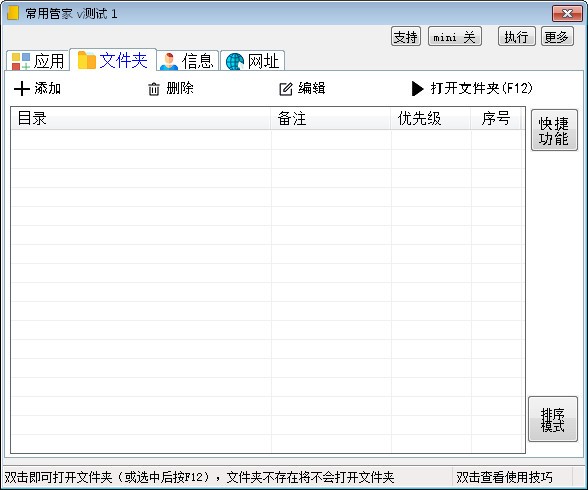Screen dimensions: 588x490
Task: Toggle the mini 关 button
Action: [455, 36]
